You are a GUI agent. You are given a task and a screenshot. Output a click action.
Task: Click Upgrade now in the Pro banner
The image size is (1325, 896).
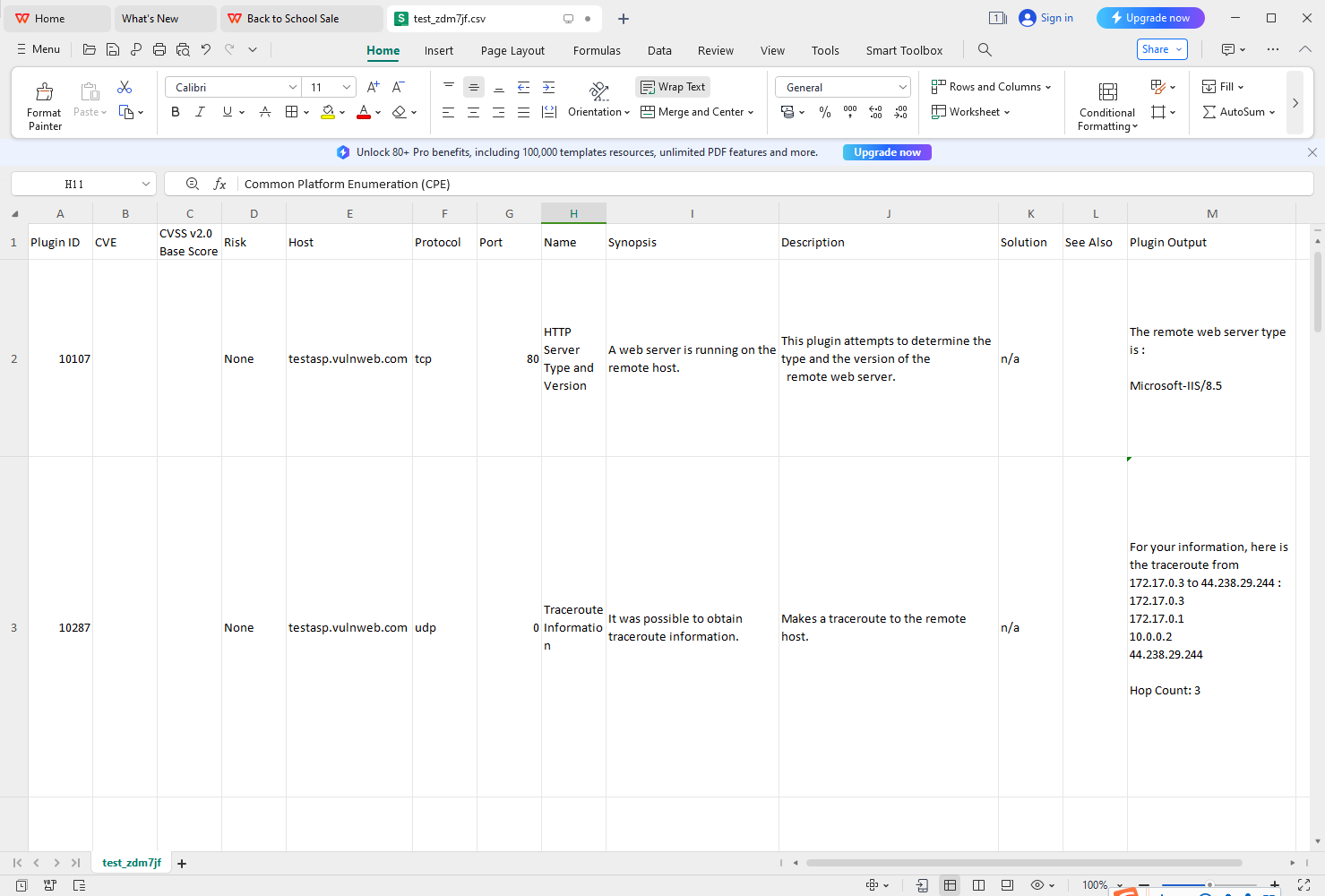[x=887, y=152]
